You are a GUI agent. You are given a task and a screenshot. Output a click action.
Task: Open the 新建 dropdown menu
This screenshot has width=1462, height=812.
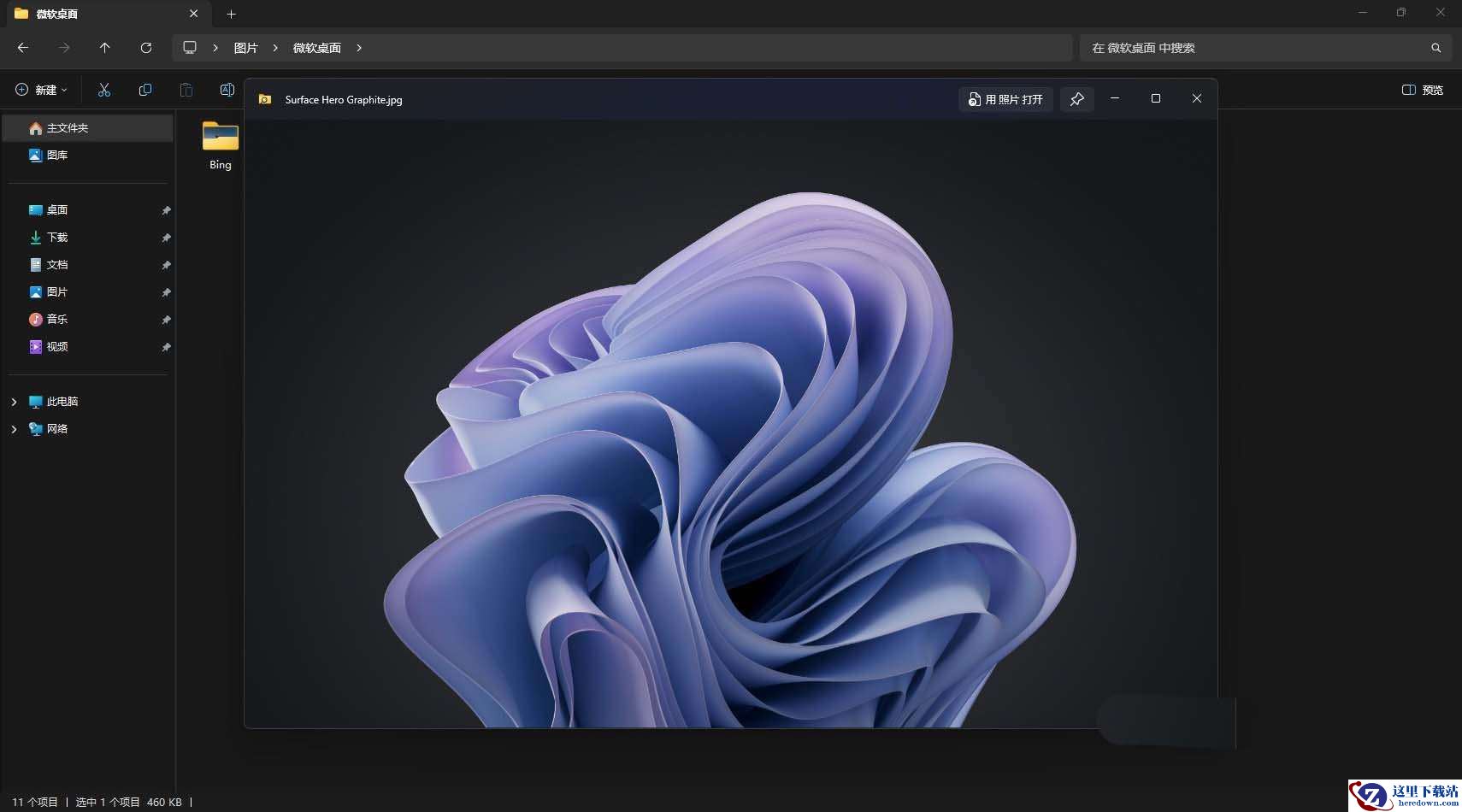point(41,90)
